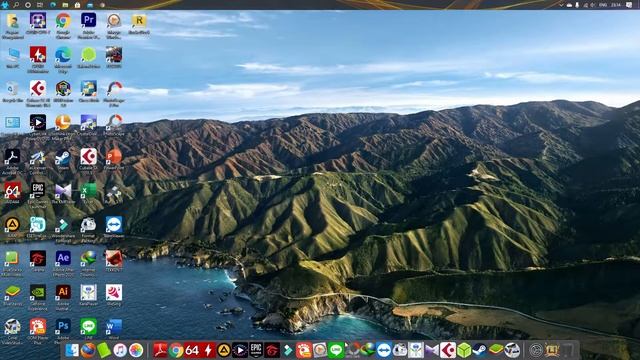Open the search magnifier in top bar
640x360 pixels.
16,4
